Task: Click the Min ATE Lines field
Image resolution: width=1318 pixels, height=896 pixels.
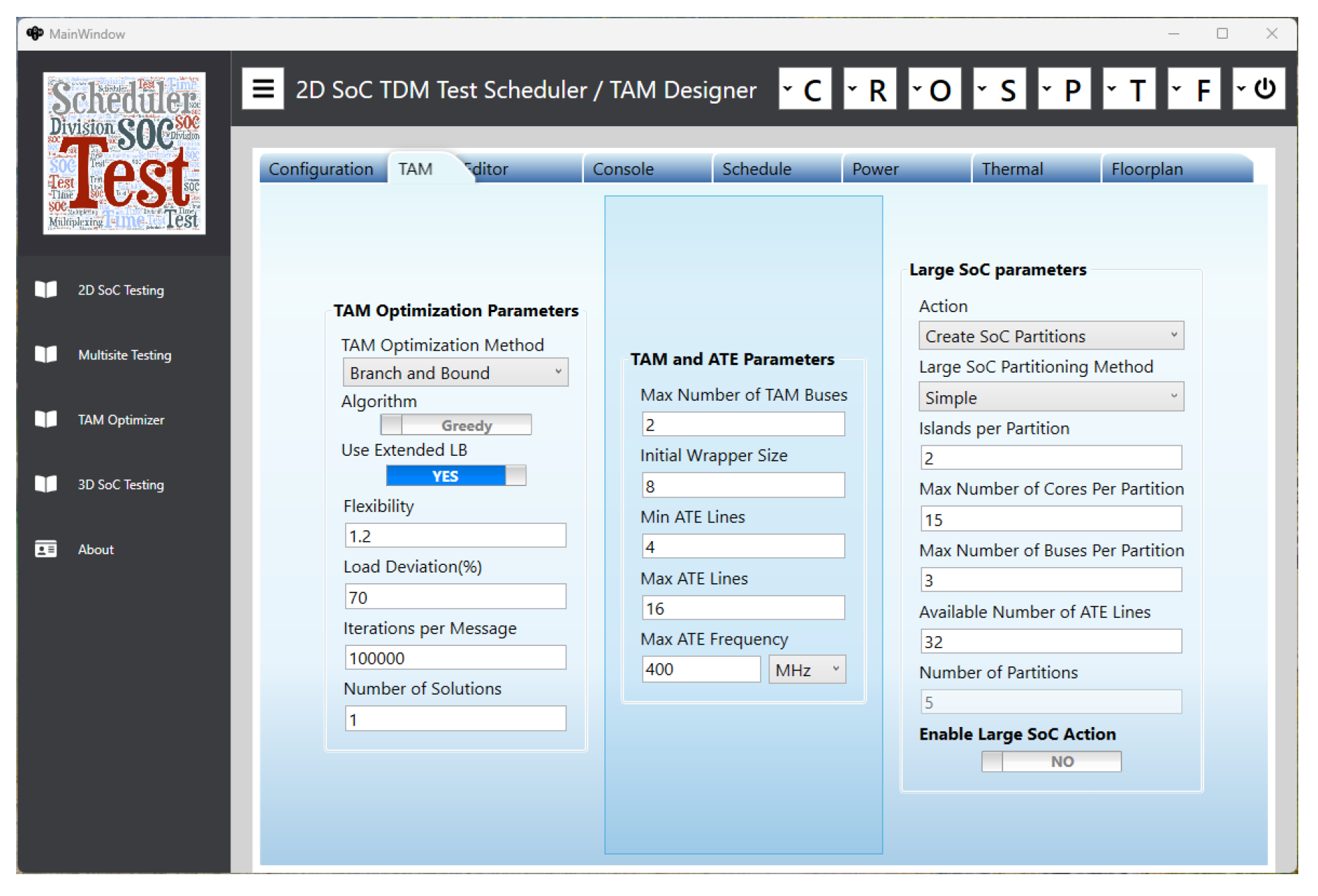Action: (743, 546)
